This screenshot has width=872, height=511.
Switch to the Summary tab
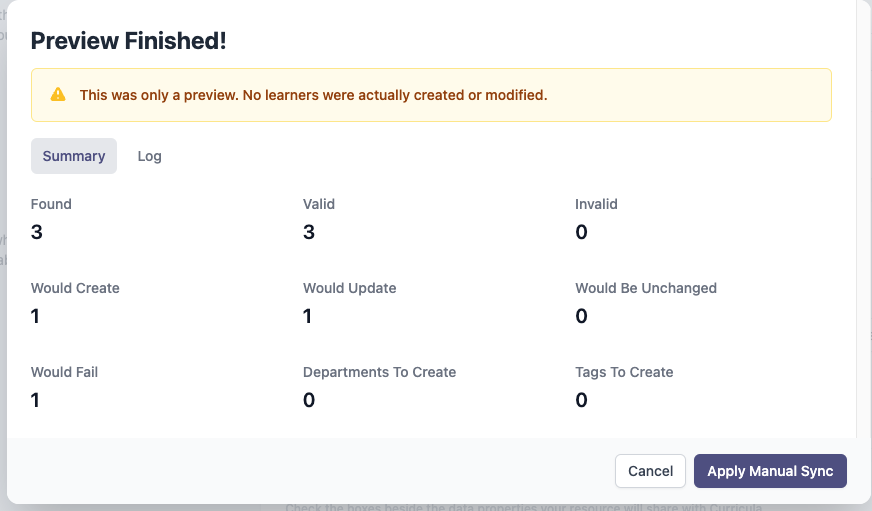click(74, 156)
